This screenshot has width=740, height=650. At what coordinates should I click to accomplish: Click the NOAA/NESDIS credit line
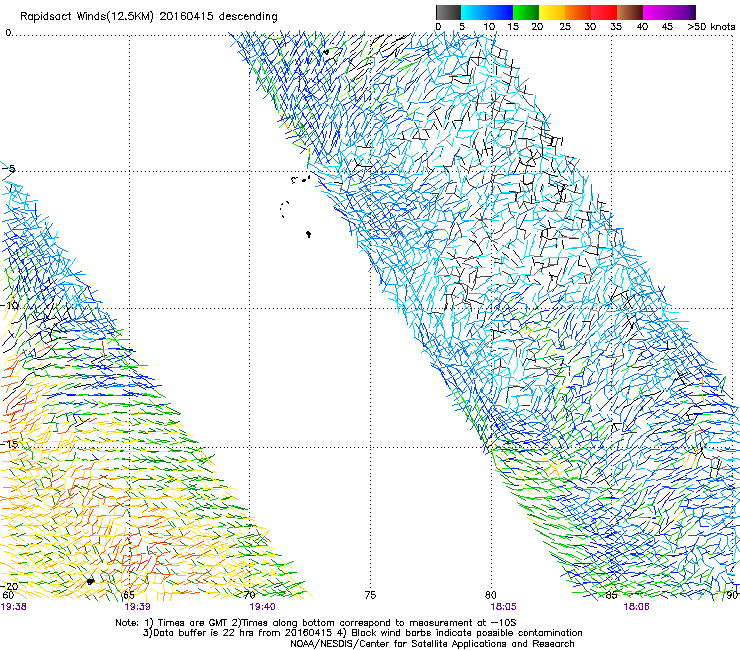(432, 644)
